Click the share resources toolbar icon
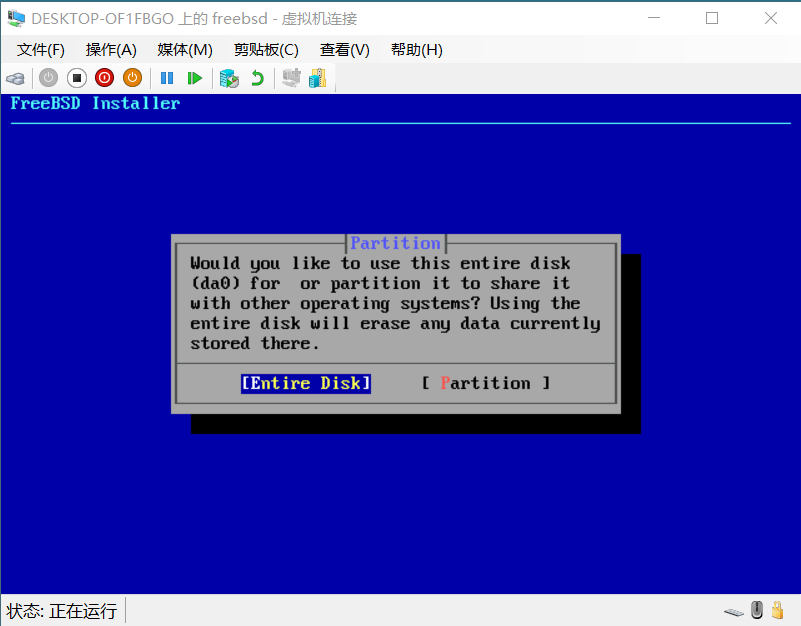The image size is (801, 626). pyautogui.click(x=318, y=78)
